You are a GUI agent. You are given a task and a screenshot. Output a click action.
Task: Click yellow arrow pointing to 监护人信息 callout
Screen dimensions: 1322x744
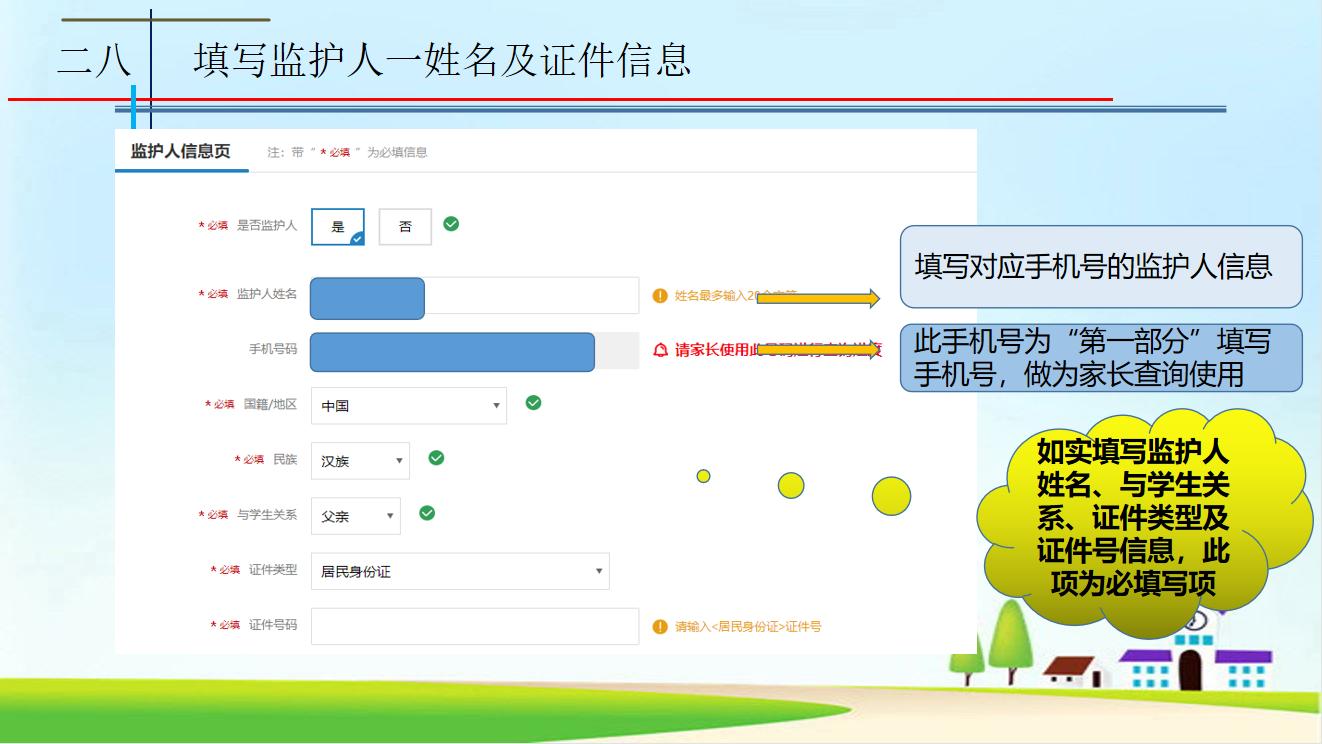point(818,298)
